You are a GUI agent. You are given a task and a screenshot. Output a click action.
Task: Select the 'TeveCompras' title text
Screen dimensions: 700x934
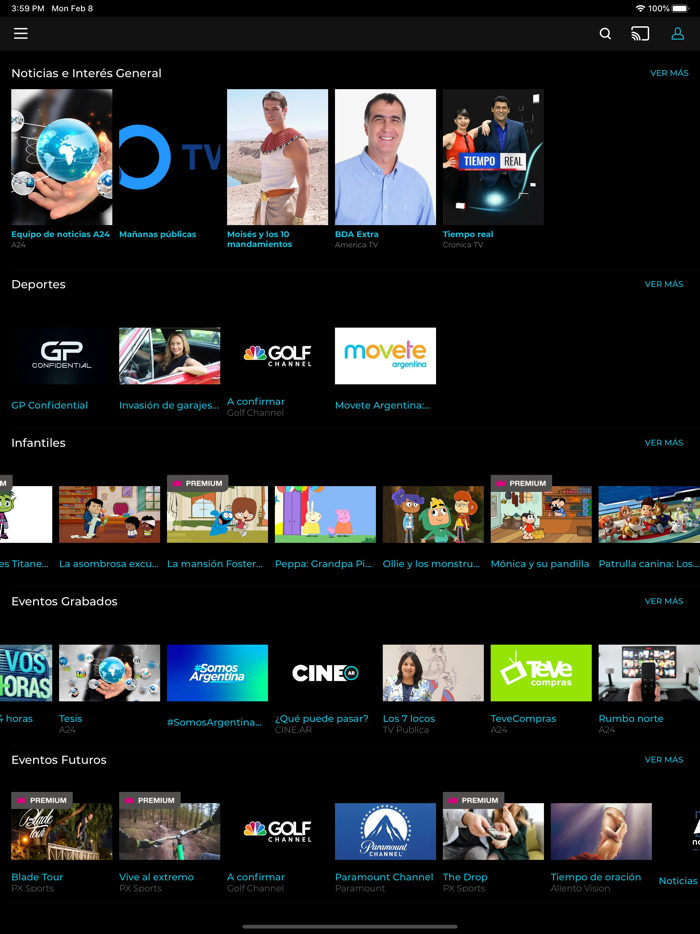pos(523,718)
